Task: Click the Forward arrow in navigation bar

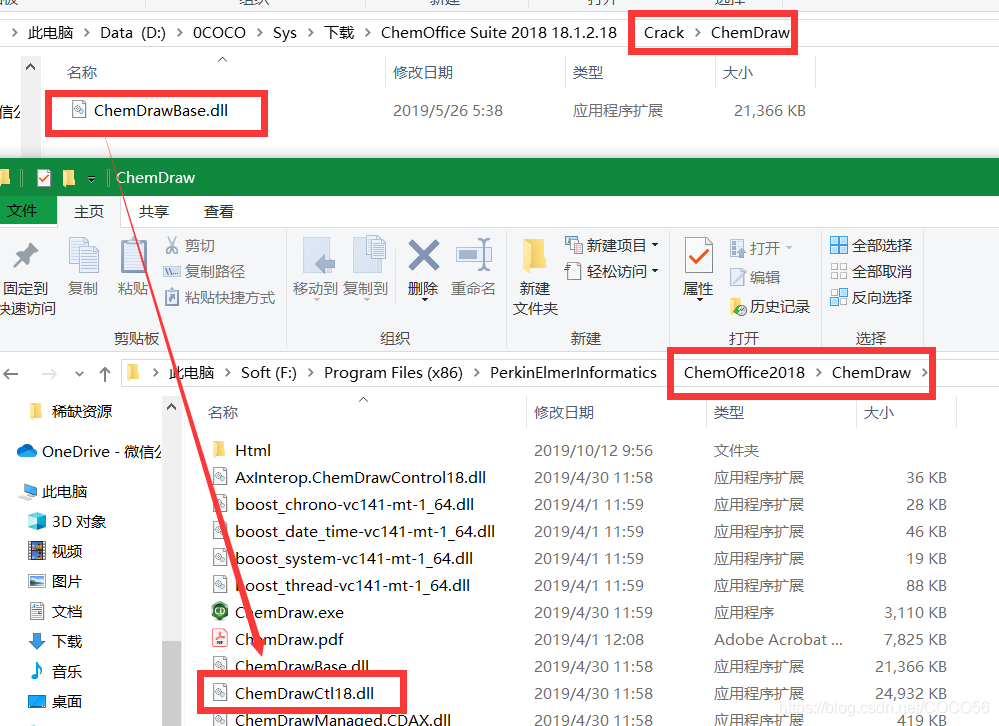Action: coord(49,374)
